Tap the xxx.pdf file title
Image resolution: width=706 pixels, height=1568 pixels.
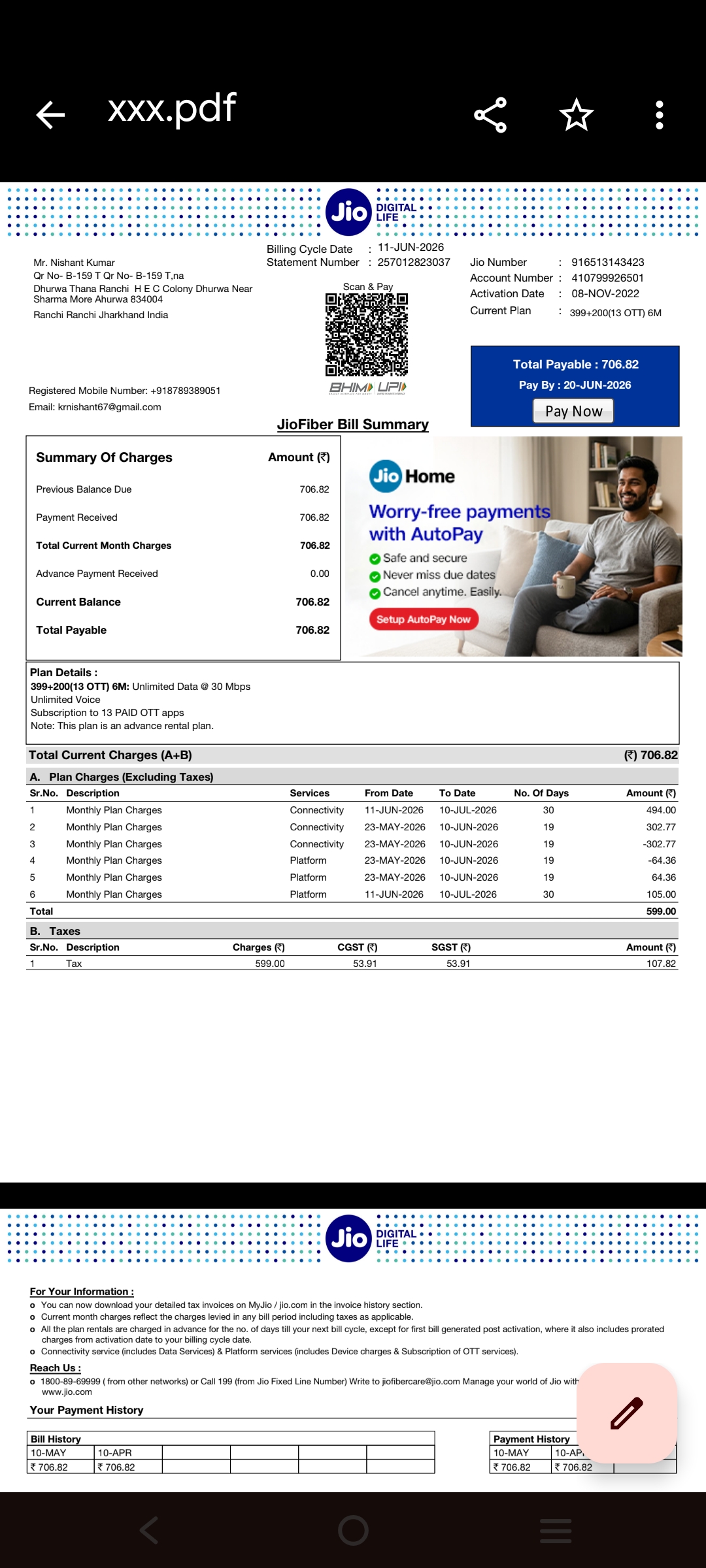pos(172,108)
